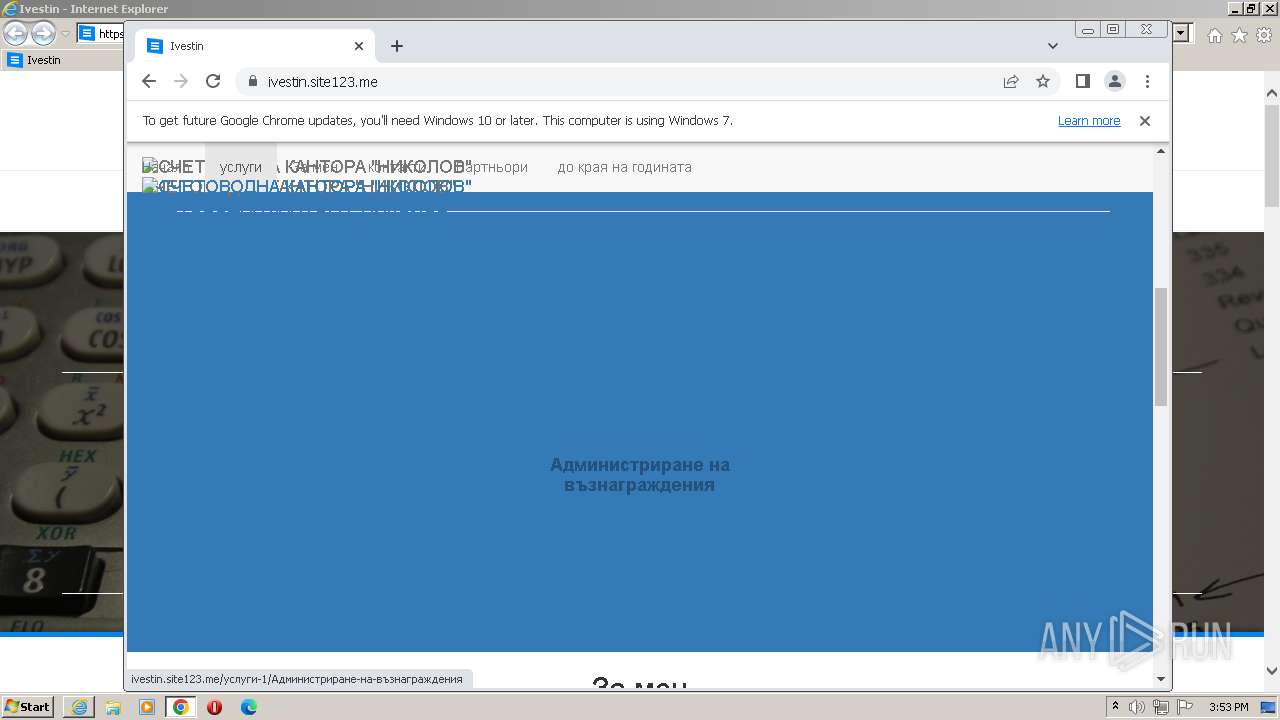1280x720 pixels.
Task: Share this page from the address bar
Action: click(1011, 82)
